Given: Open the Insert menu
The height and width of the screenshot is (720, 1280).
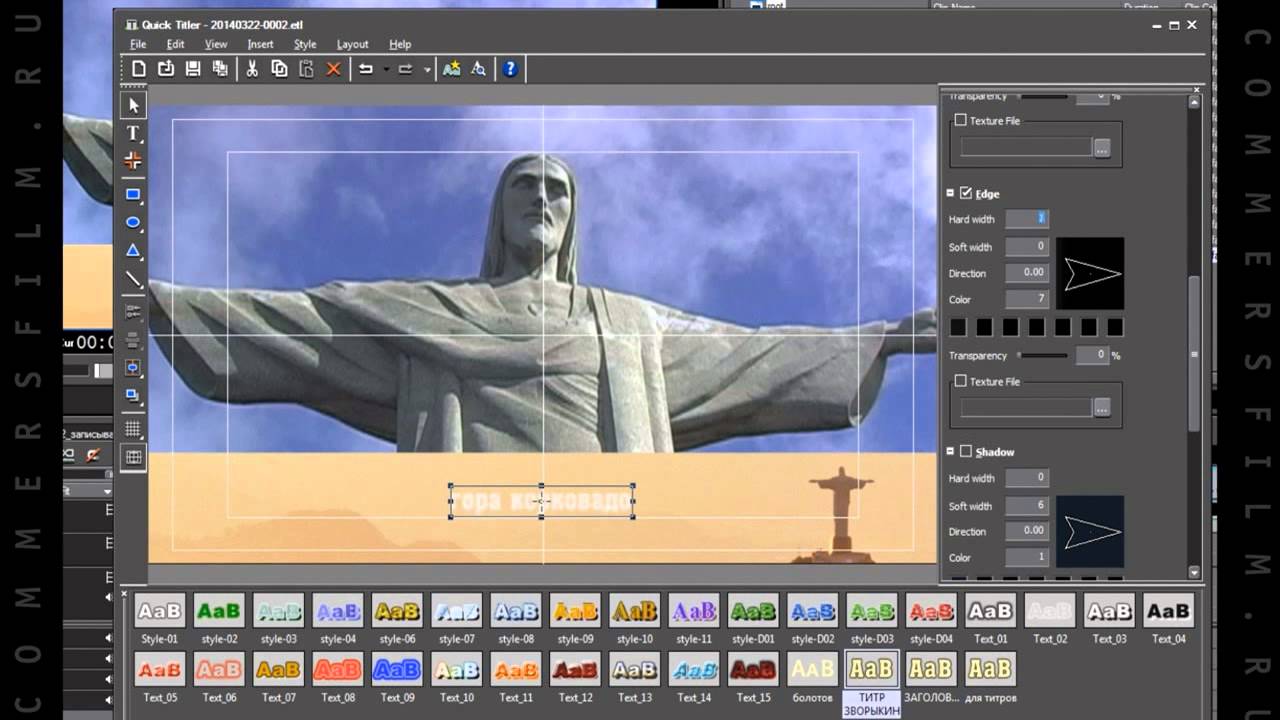Looking at the screenshot, I should pyautogui.click(x=260, y=44).
